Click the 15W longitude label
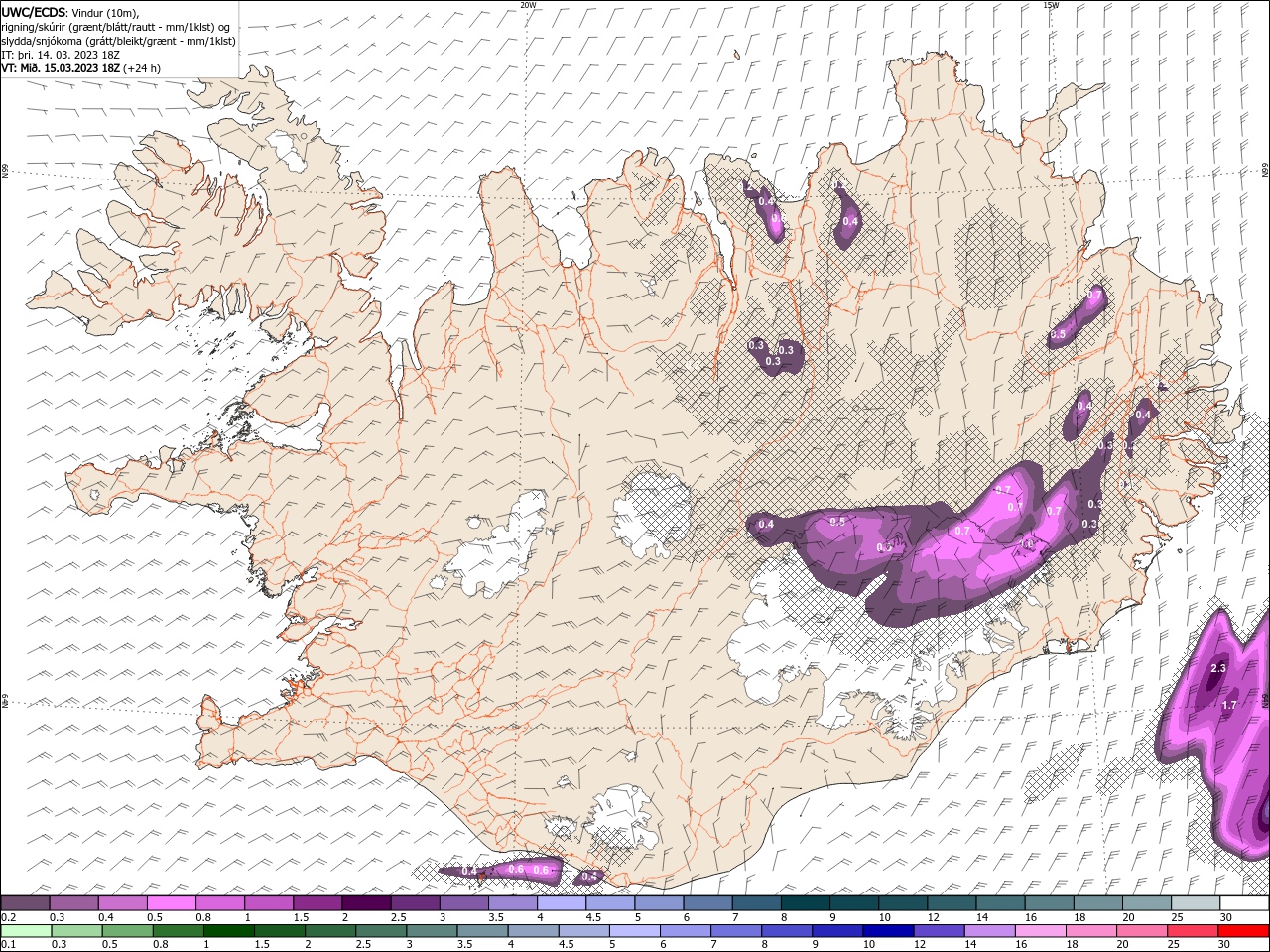This screenshot has height=952, width=1270. pos(1051,5)
